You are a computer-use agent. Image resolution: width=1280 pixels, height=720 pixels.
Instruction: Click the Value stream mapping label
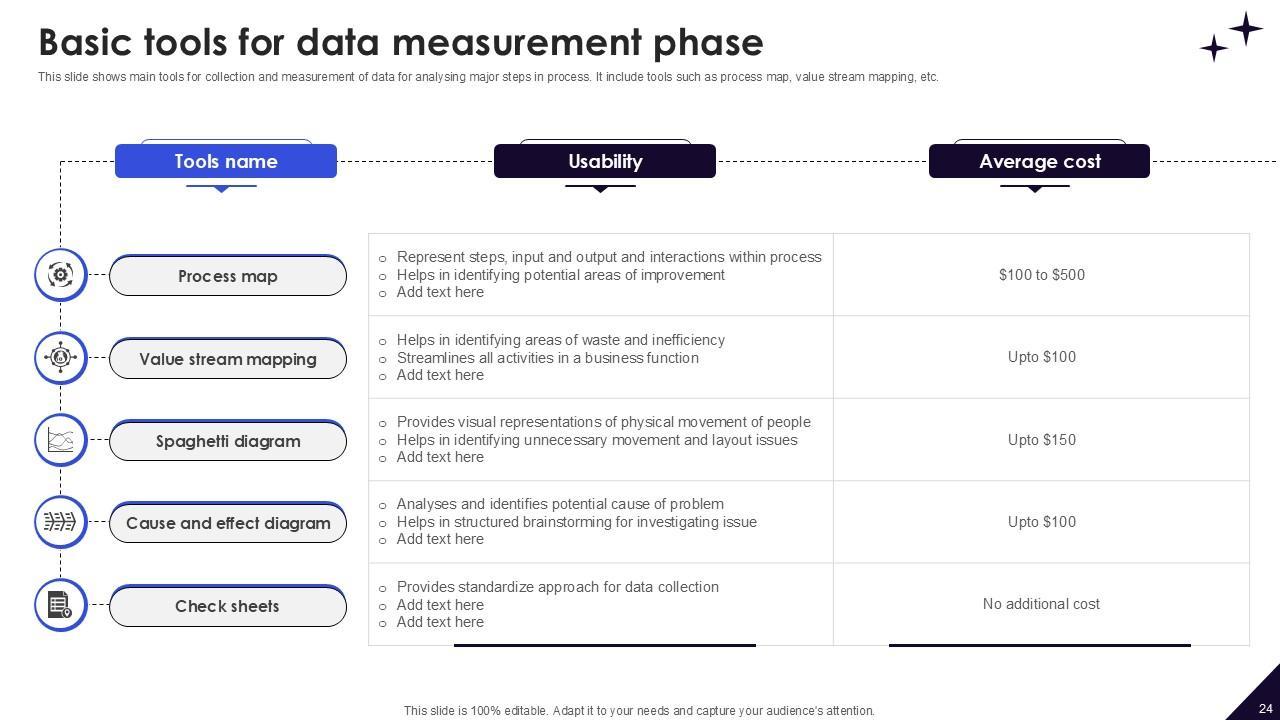pyautogui.click(x=228, y=359)
